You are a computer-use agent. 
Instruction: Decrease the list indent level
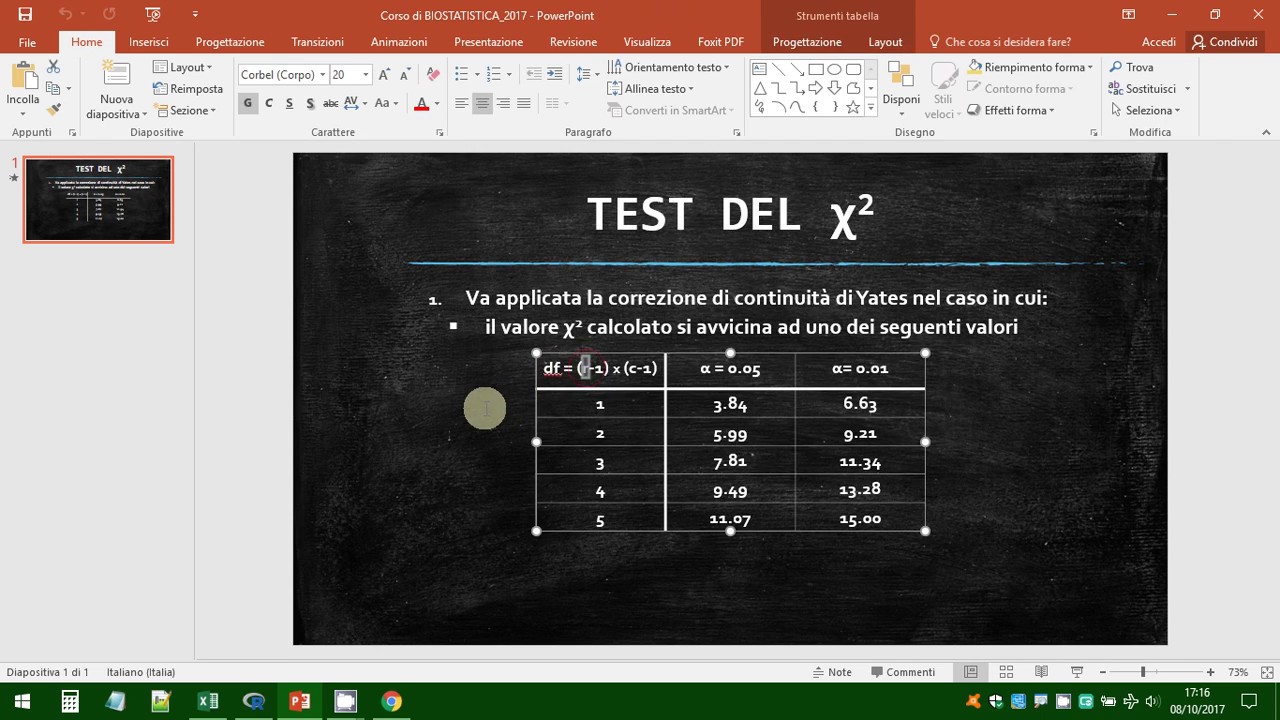(533, 74)
